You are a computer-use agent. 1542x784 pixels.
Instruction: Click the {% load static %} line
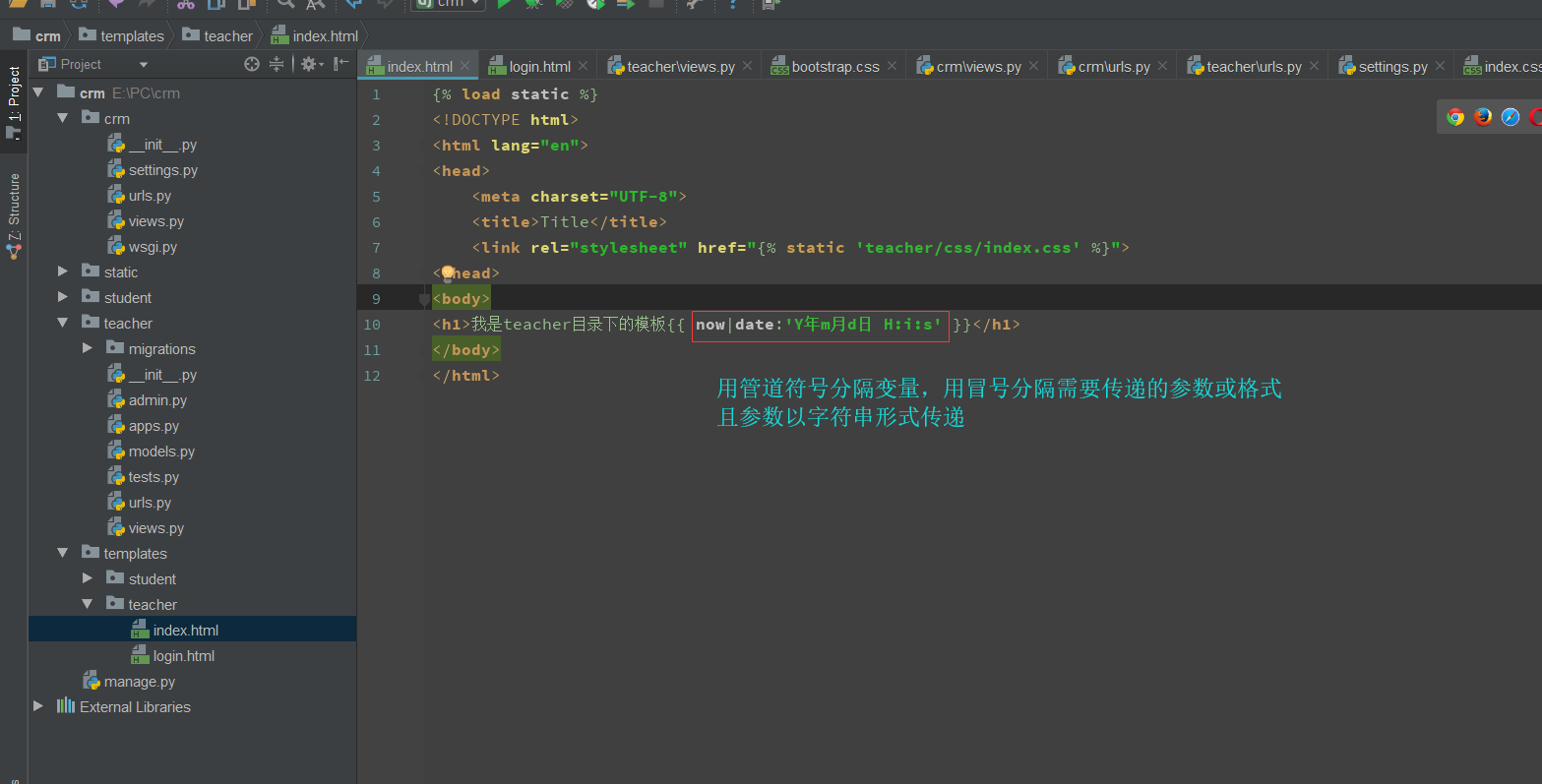click(515, 94)
